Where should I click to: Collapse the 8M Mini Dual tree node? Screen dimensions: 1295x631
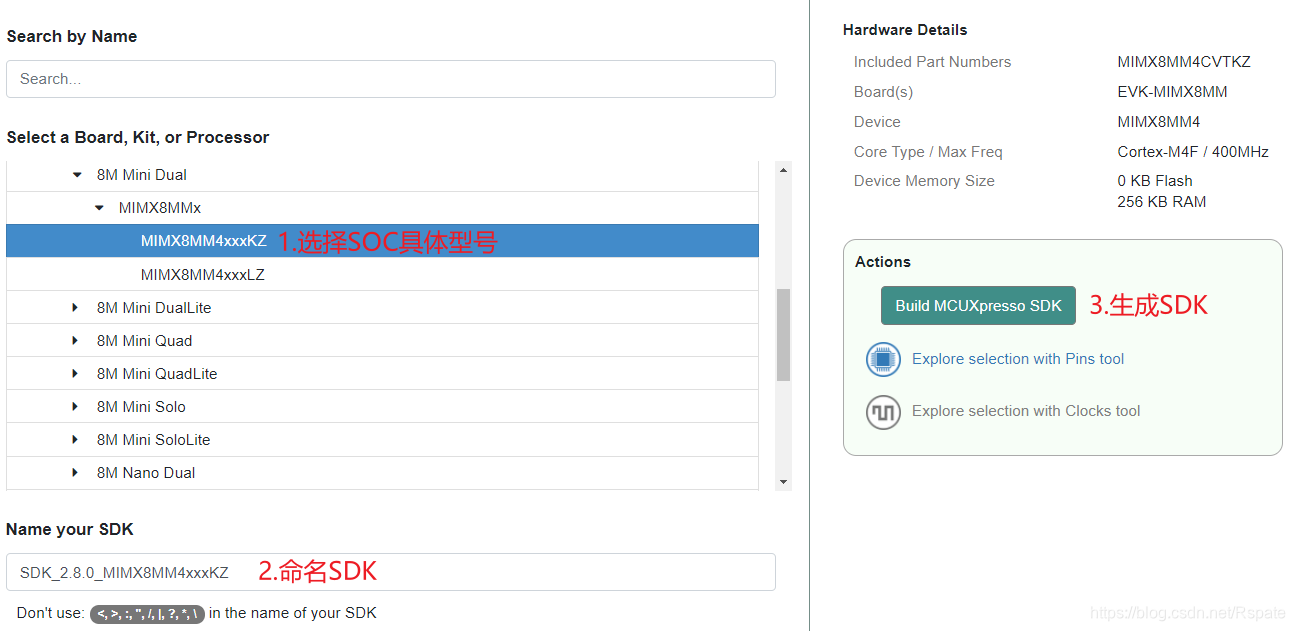77,175
